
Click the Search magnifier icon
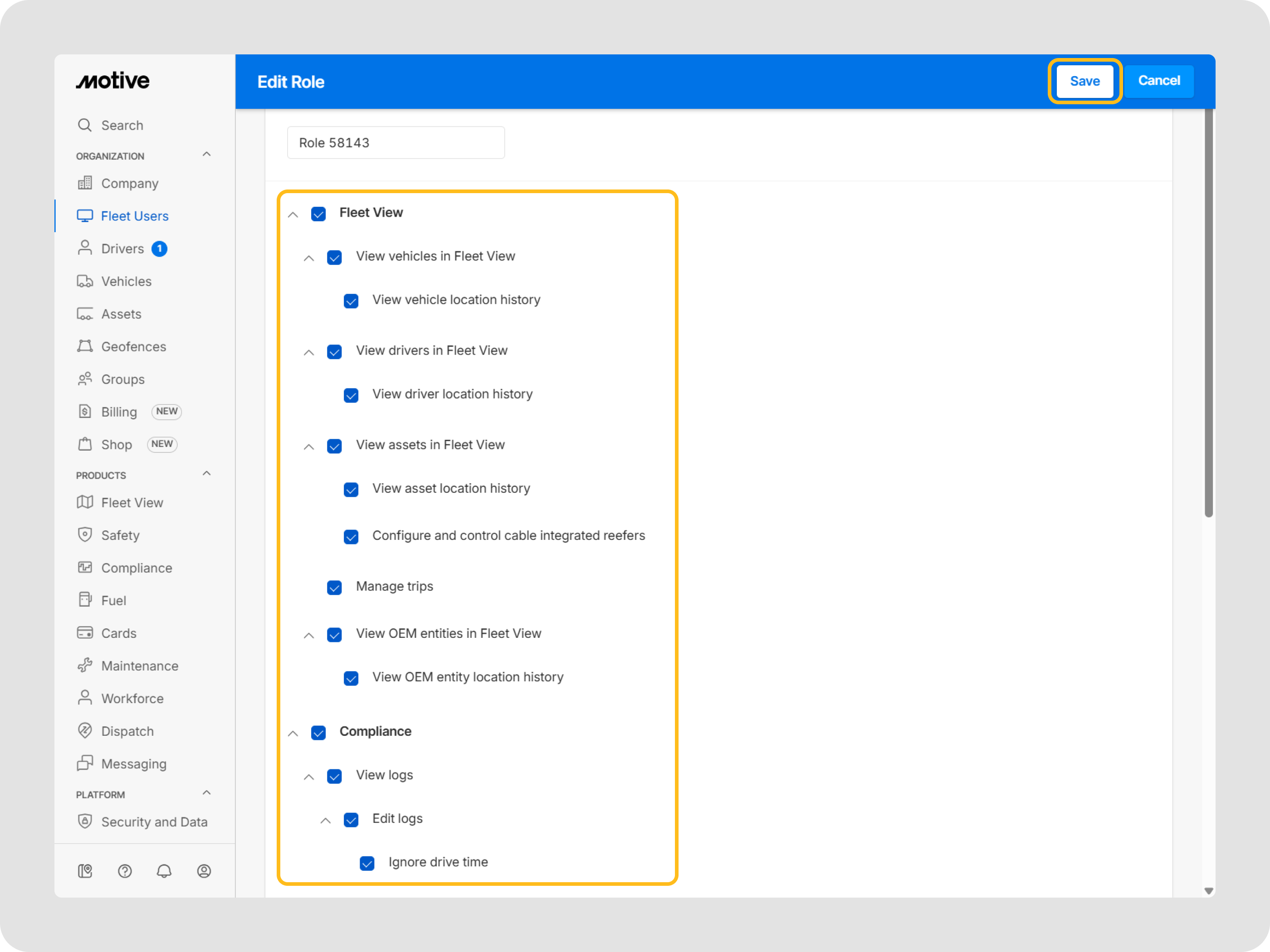(x=85, y=125)
